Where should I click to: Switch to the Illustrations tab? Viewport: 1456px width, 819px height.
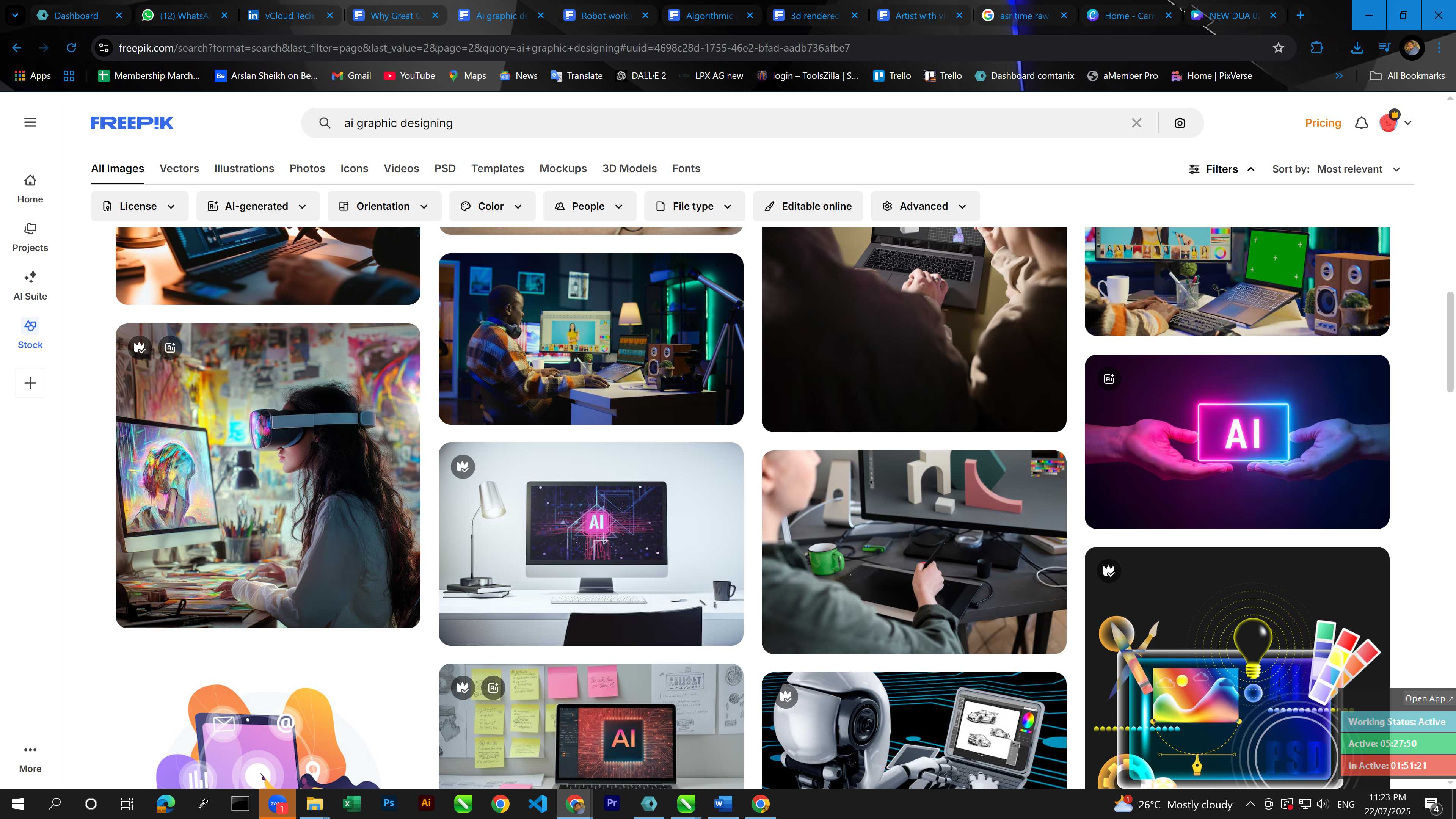click(x=244, y=168)
